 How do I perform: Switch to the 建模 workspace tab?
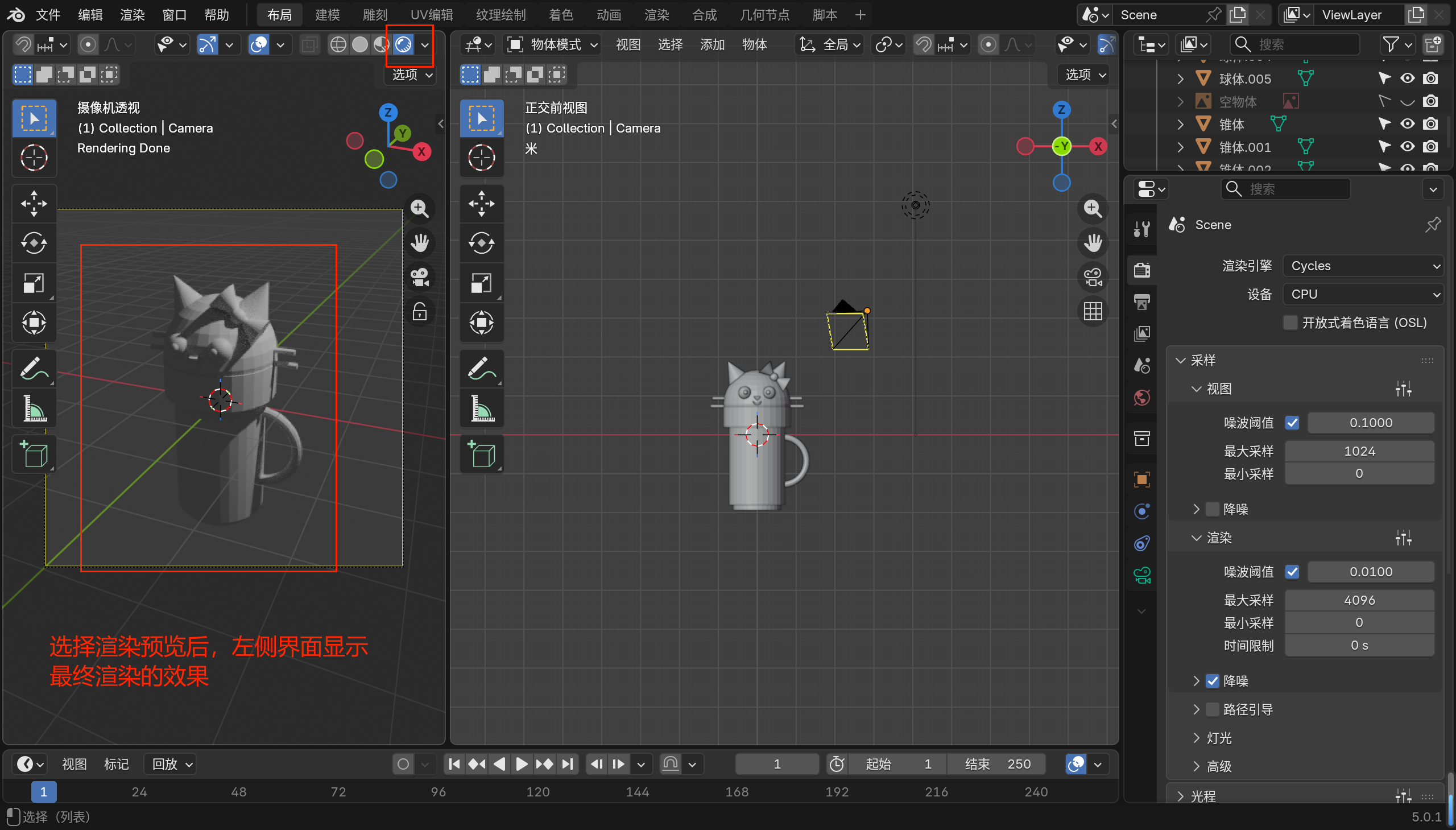[327, 15]
